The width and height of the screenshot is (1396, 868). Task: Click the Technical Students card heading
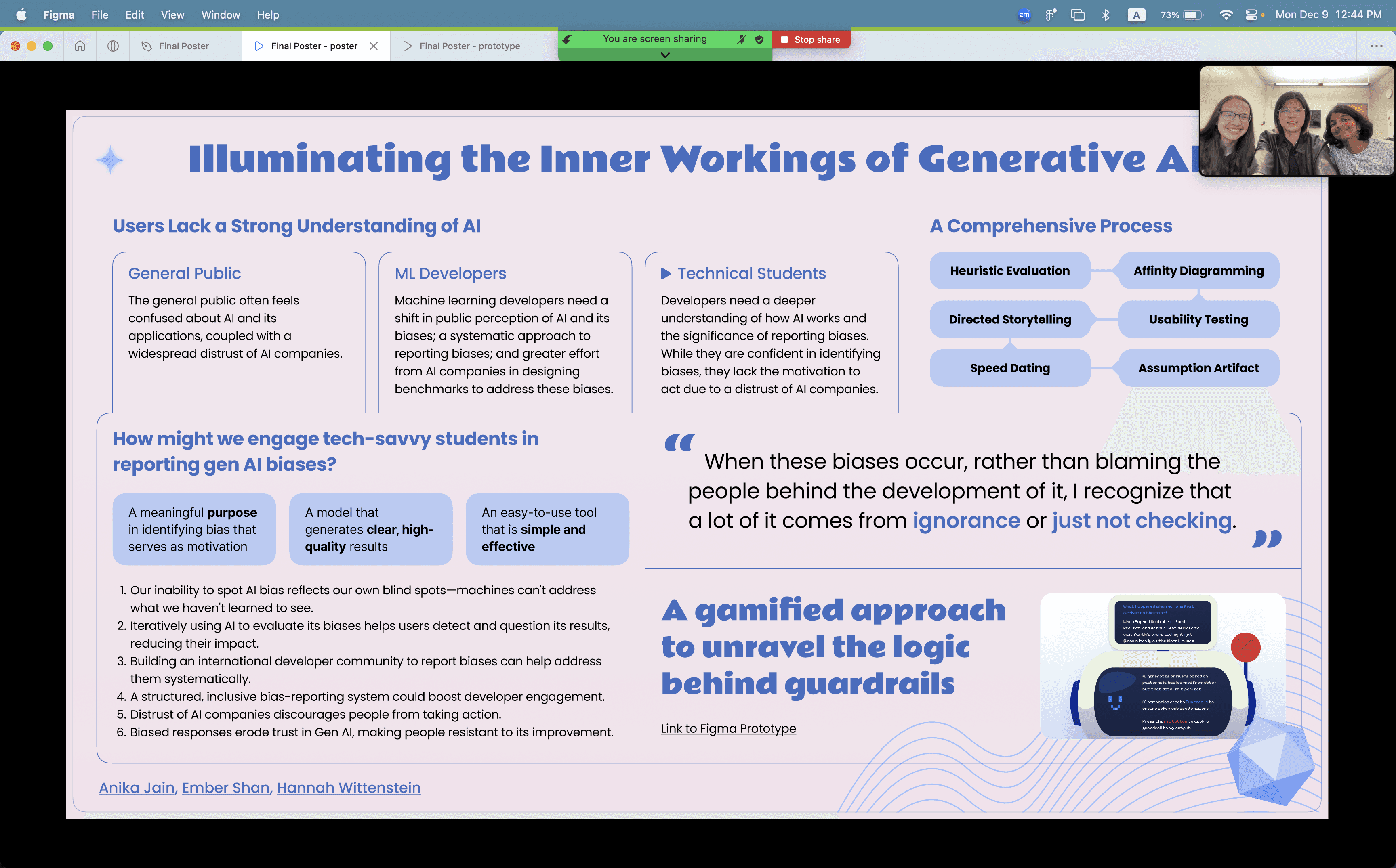click(x=752, y=273)
